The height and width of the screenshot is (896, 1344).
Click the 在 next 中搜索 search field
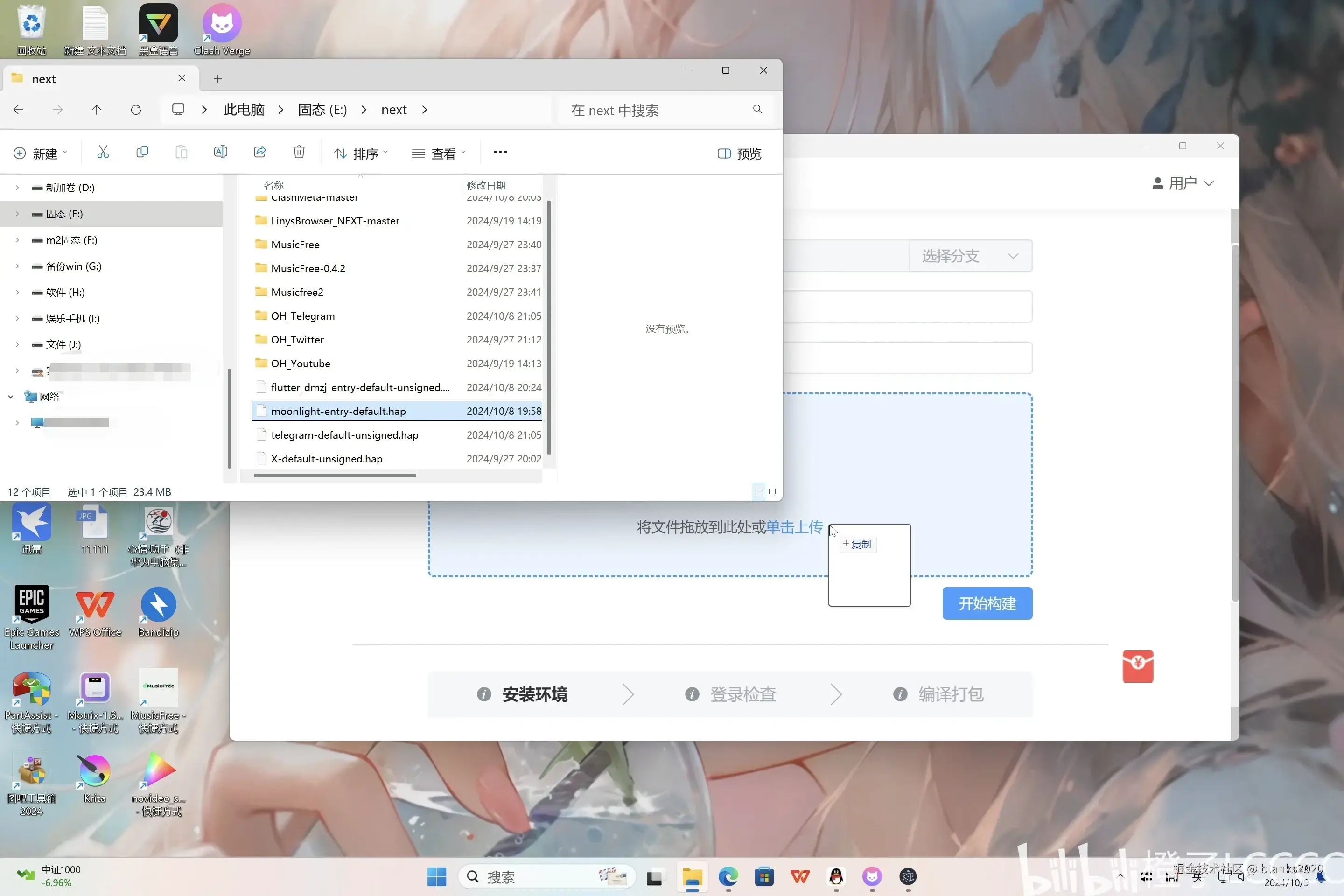(x=657, y=110)
